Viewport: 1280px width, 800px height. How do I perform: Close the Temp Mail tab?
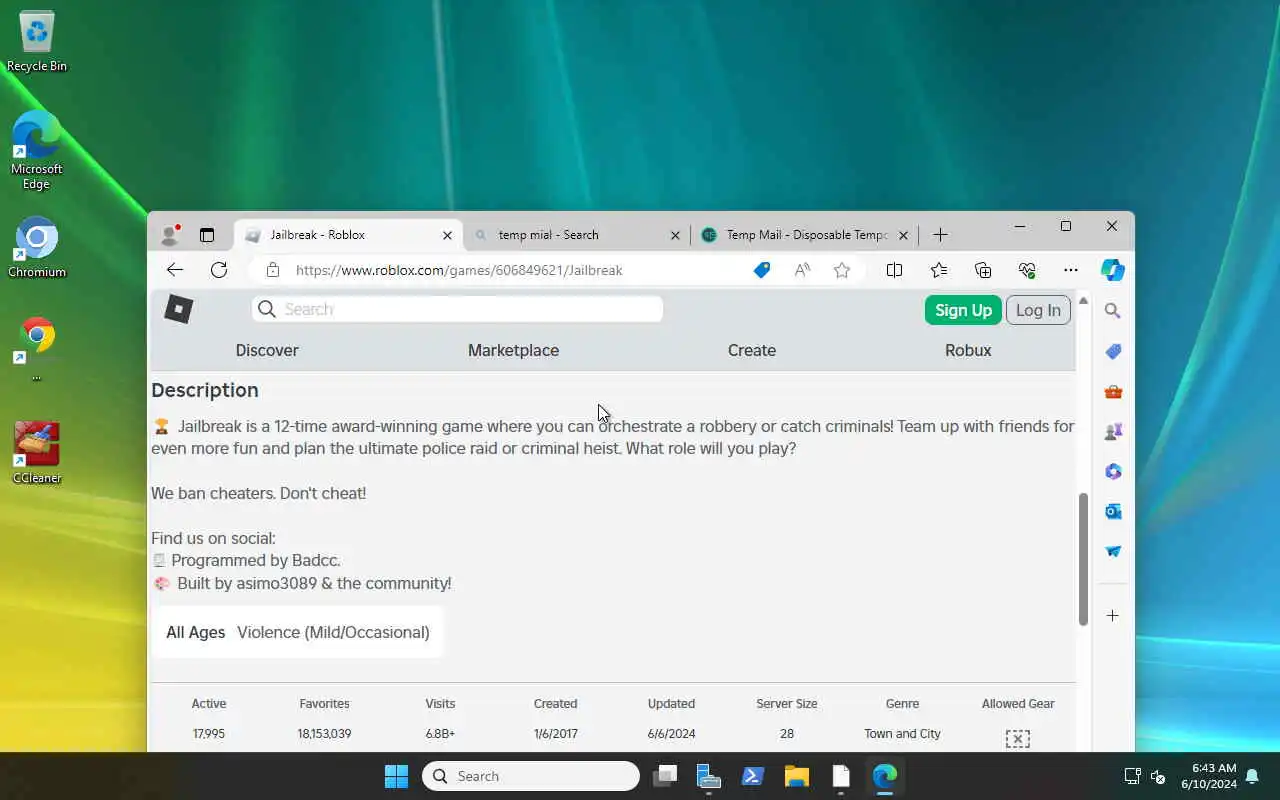[x=903, y=236]
